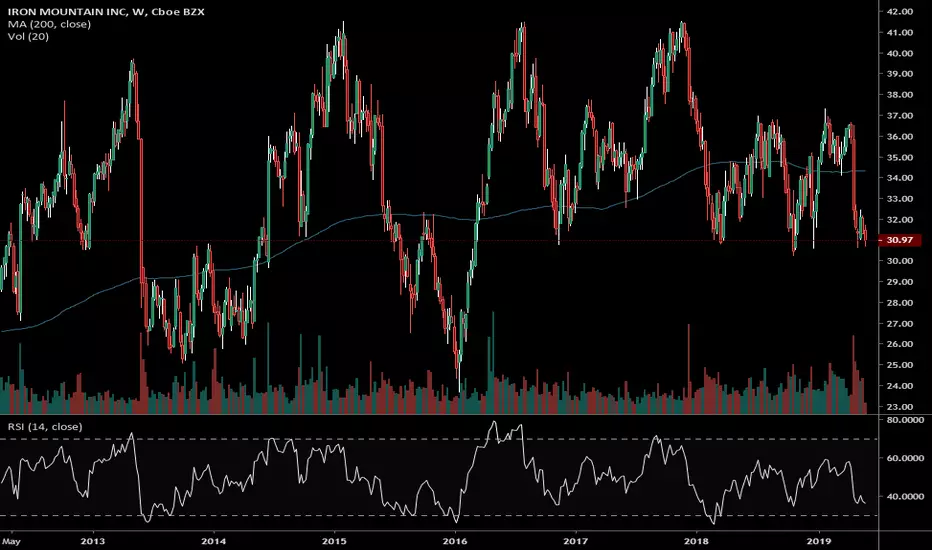Click the 38.00 price axis label
Screen dimensions: 932x550
(x=899, y=95)
